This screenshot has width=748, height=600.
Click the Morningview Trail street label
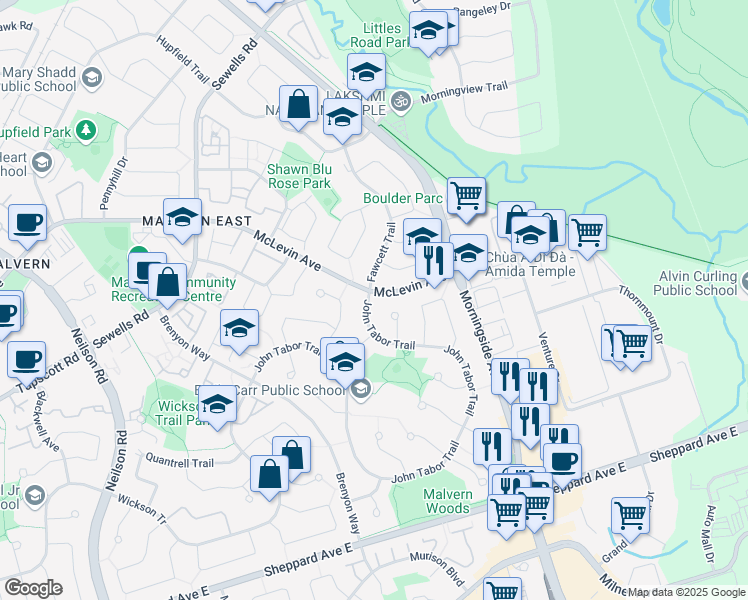(x=465, y=92)
